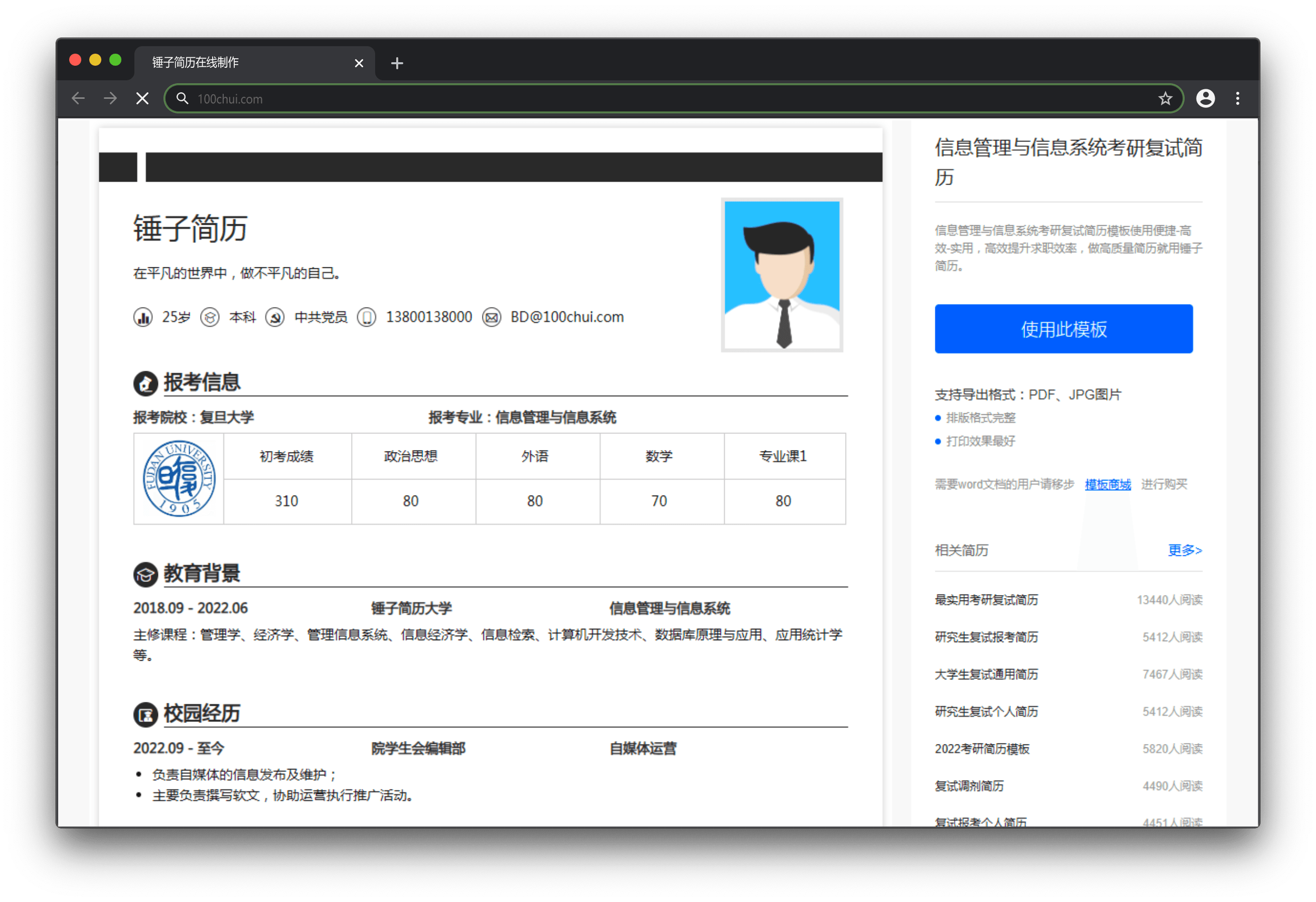Open the browser profile avatar icon
This screenshot has width=1316, height=902.
[x=1205, y=99]
